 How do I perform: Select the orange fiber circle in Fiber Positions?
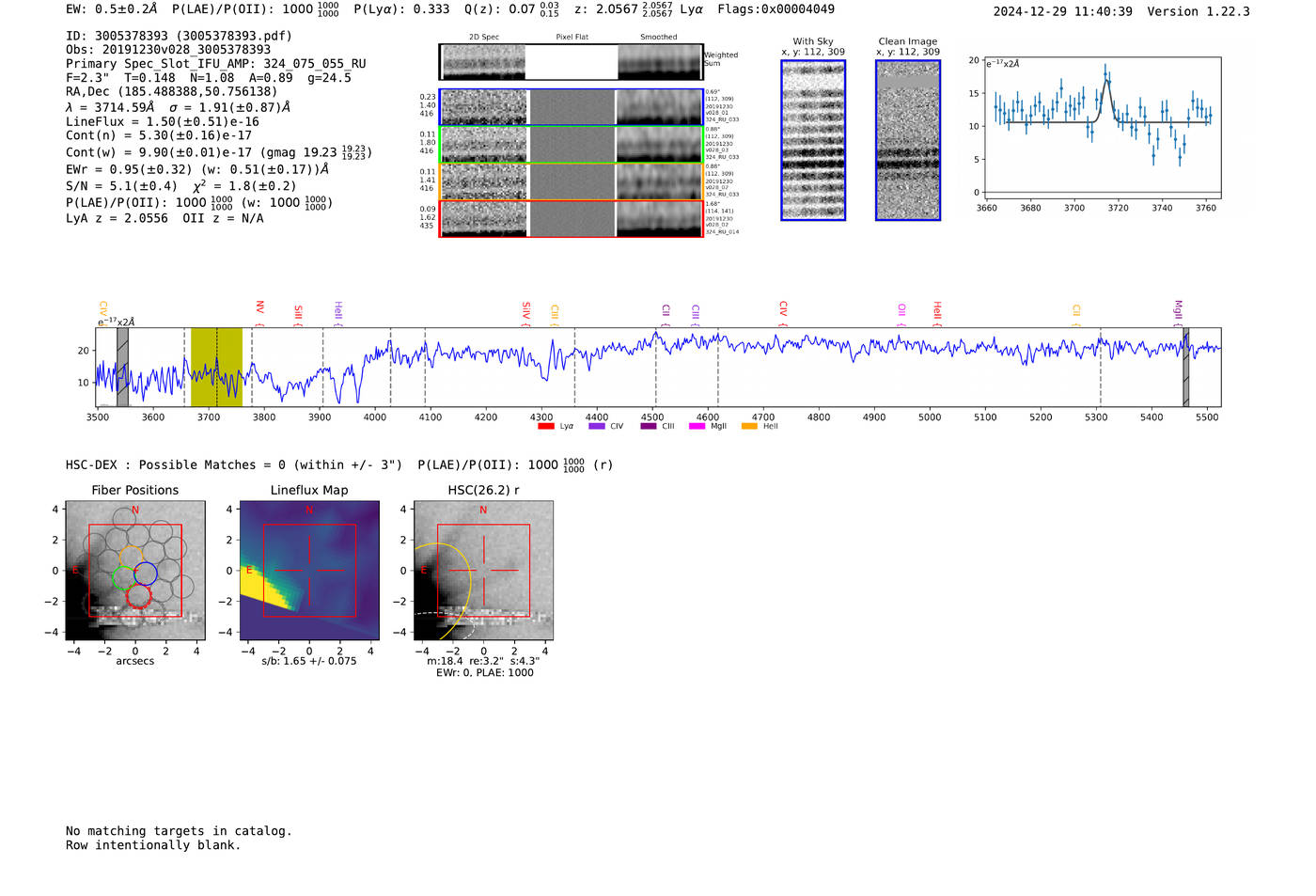tap(132, 557)
